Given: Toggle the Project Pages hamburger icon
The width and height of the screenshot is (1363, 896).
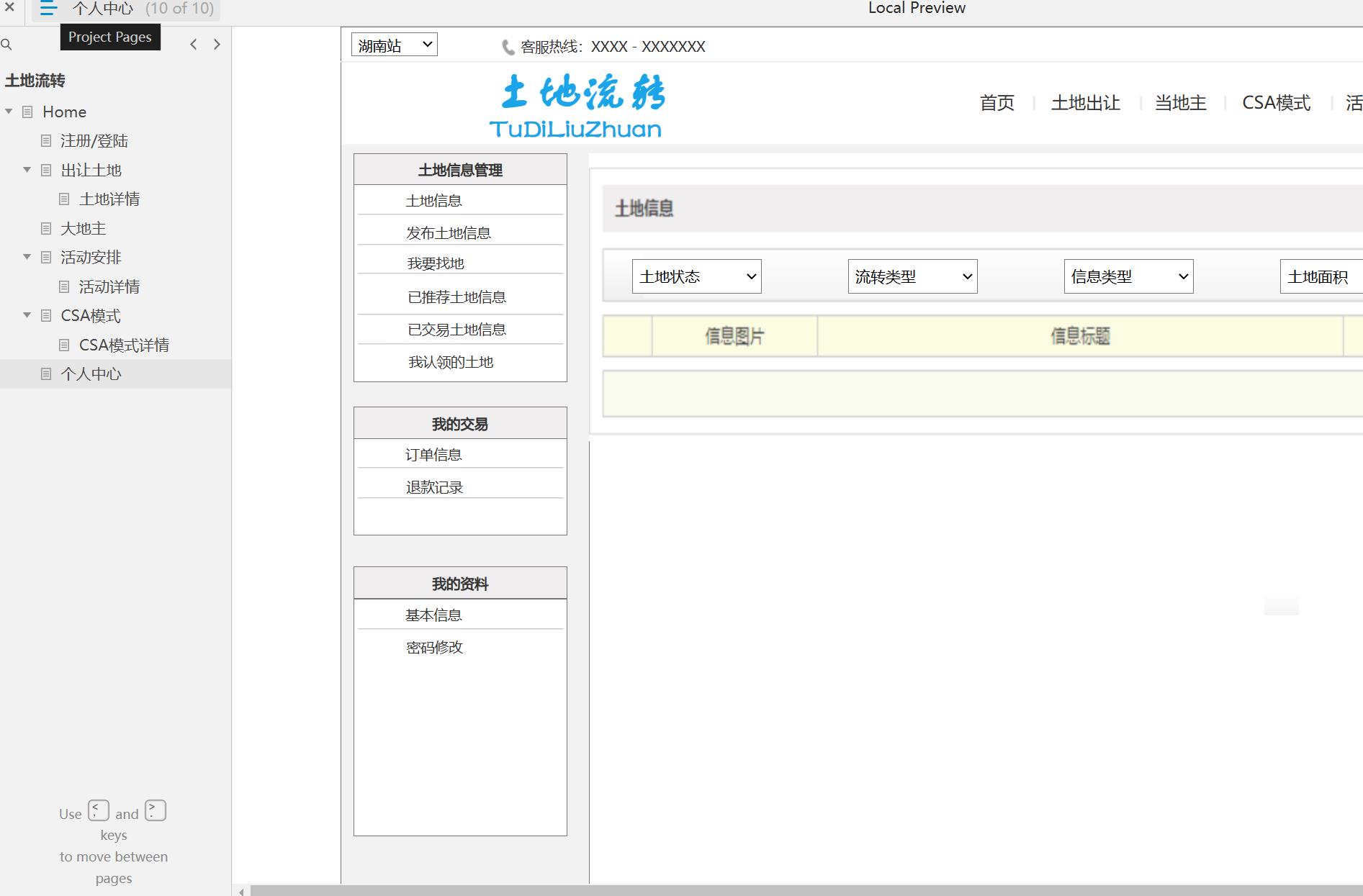Looking at the screenshot, I should (48, 9).
